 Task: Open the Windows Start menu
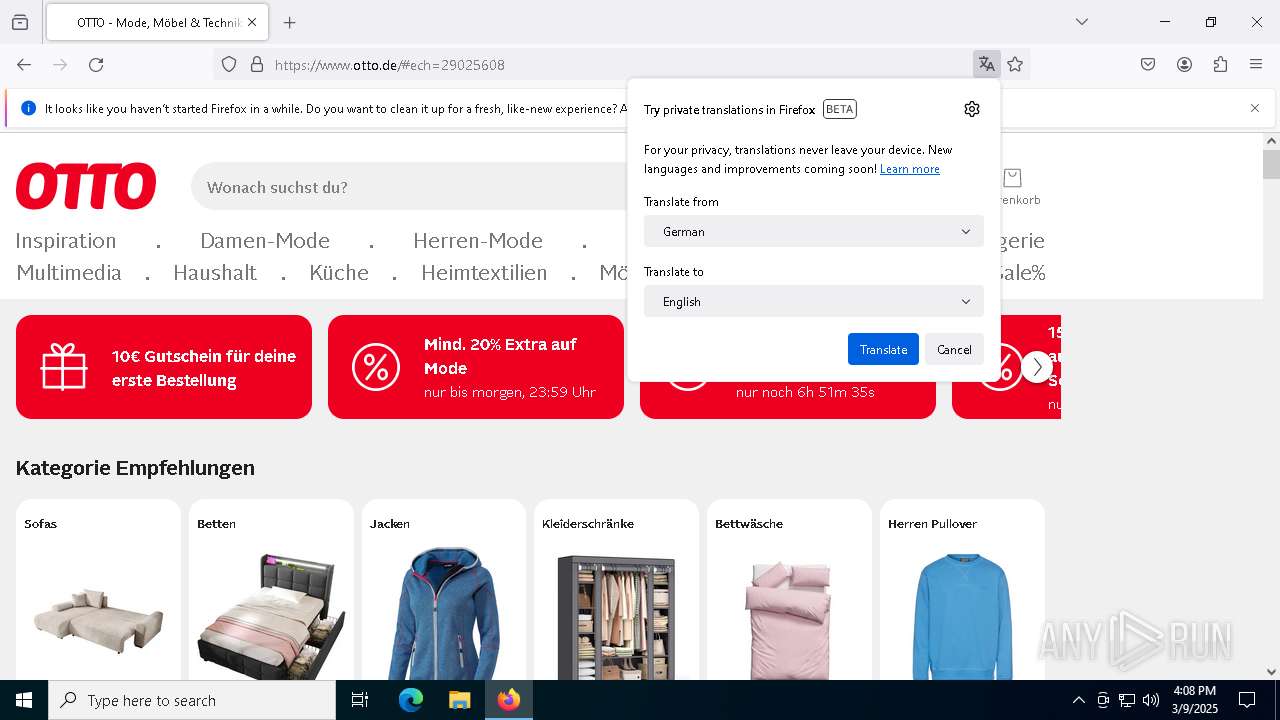tap(24, 700)
